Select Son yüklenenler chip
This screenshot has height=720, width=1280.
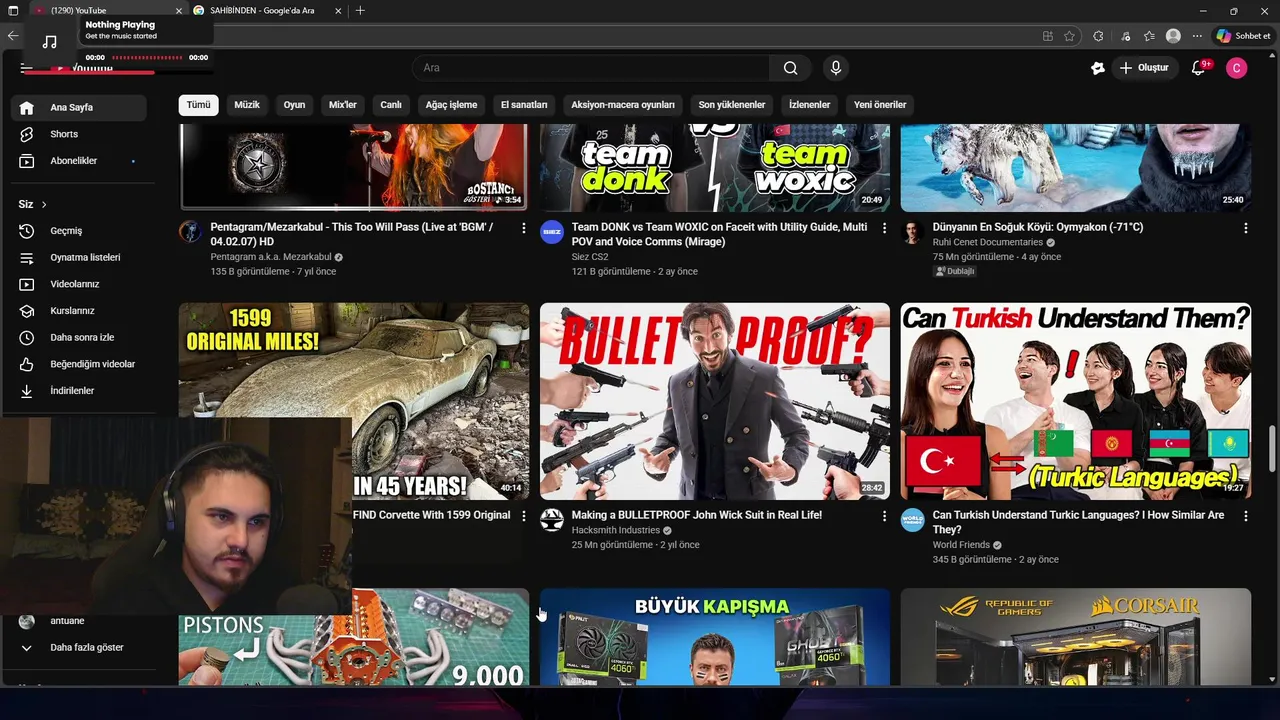[x=732, y=105]
